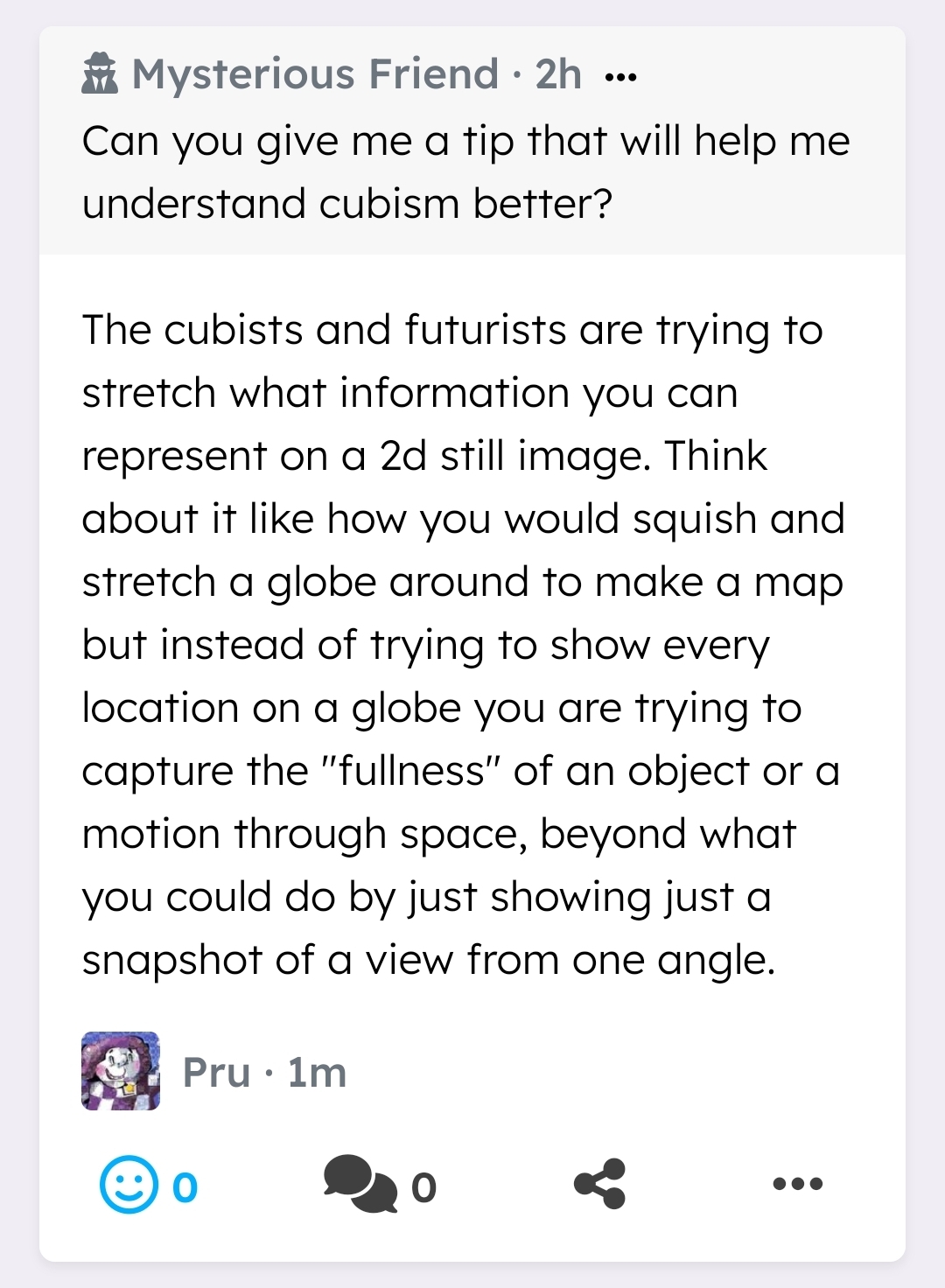This screenshot has height=1288, width=945.
Task: Open Pru's avatar picture
Action: click(x=121, y=1071)
